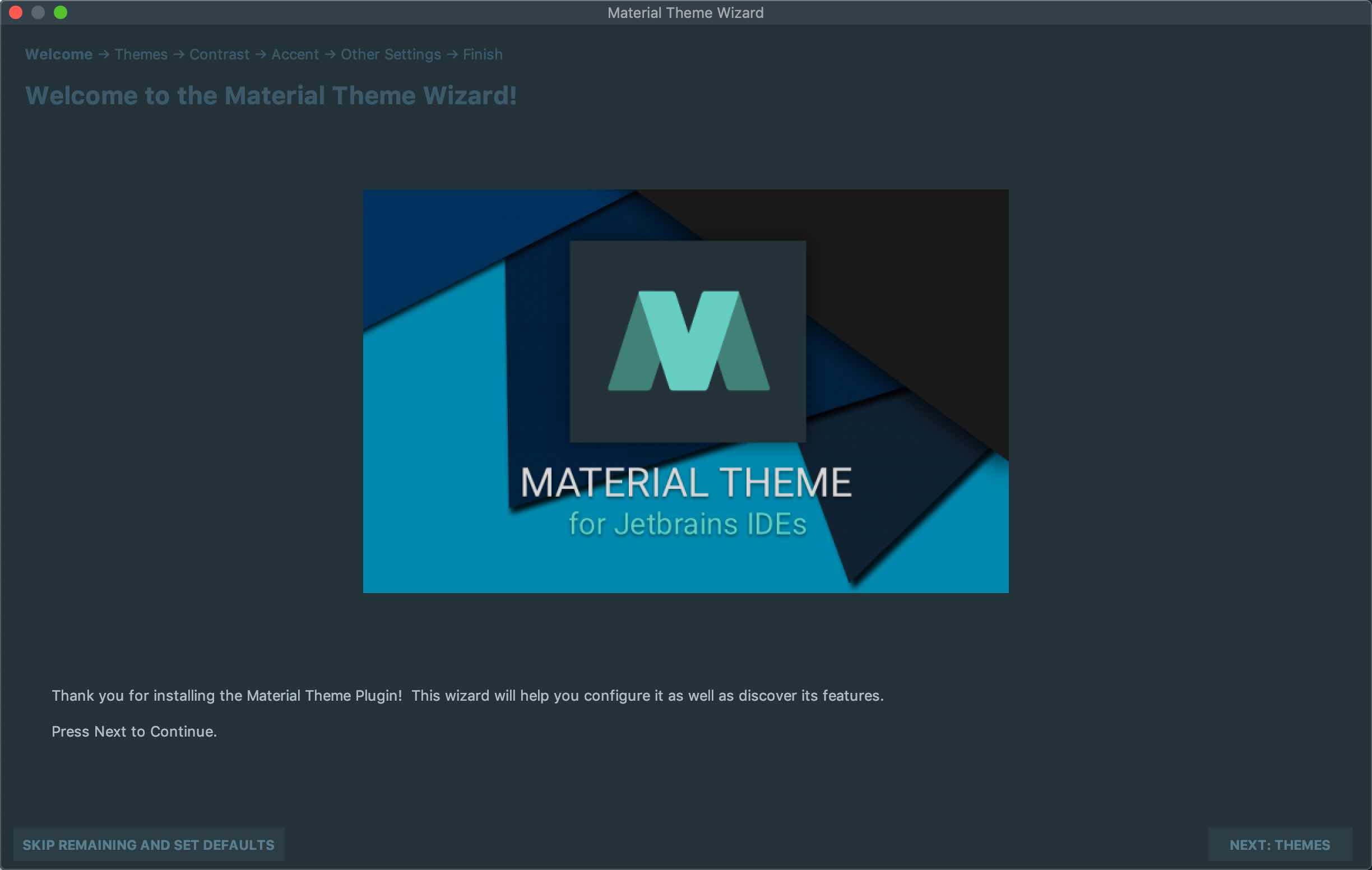The height and width of the screenshot is (870, 1372).
Task: Click the red close window button
Action: click(x=16, y=12)
